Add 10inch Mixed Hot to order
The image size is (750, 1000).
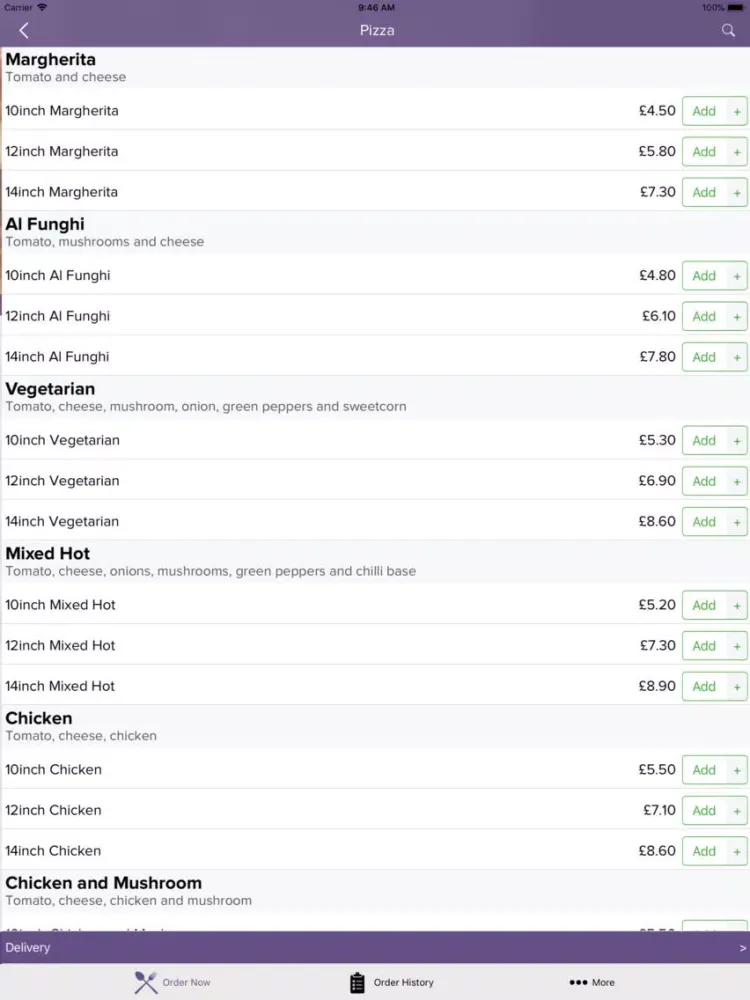704,605
